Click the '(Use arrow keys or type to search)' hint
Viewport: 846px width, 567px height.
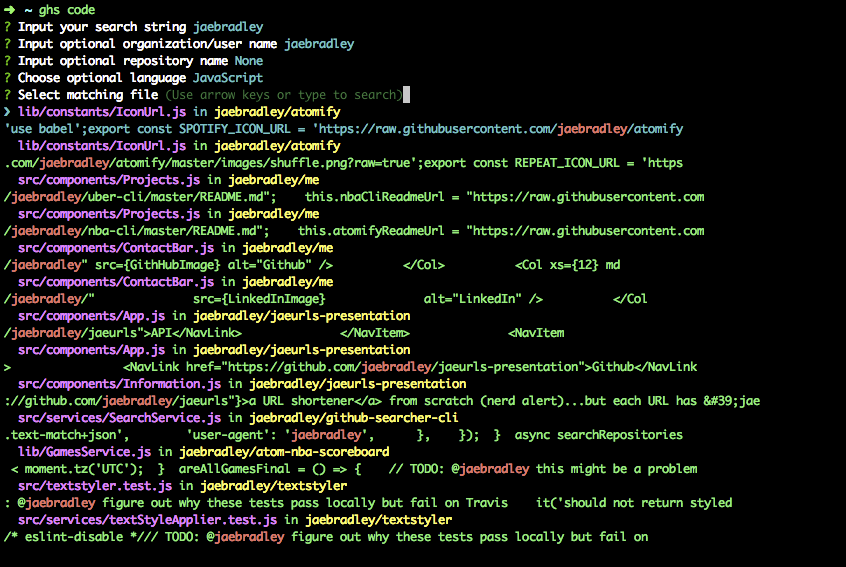pyautogui.click(x=284, y=95)
